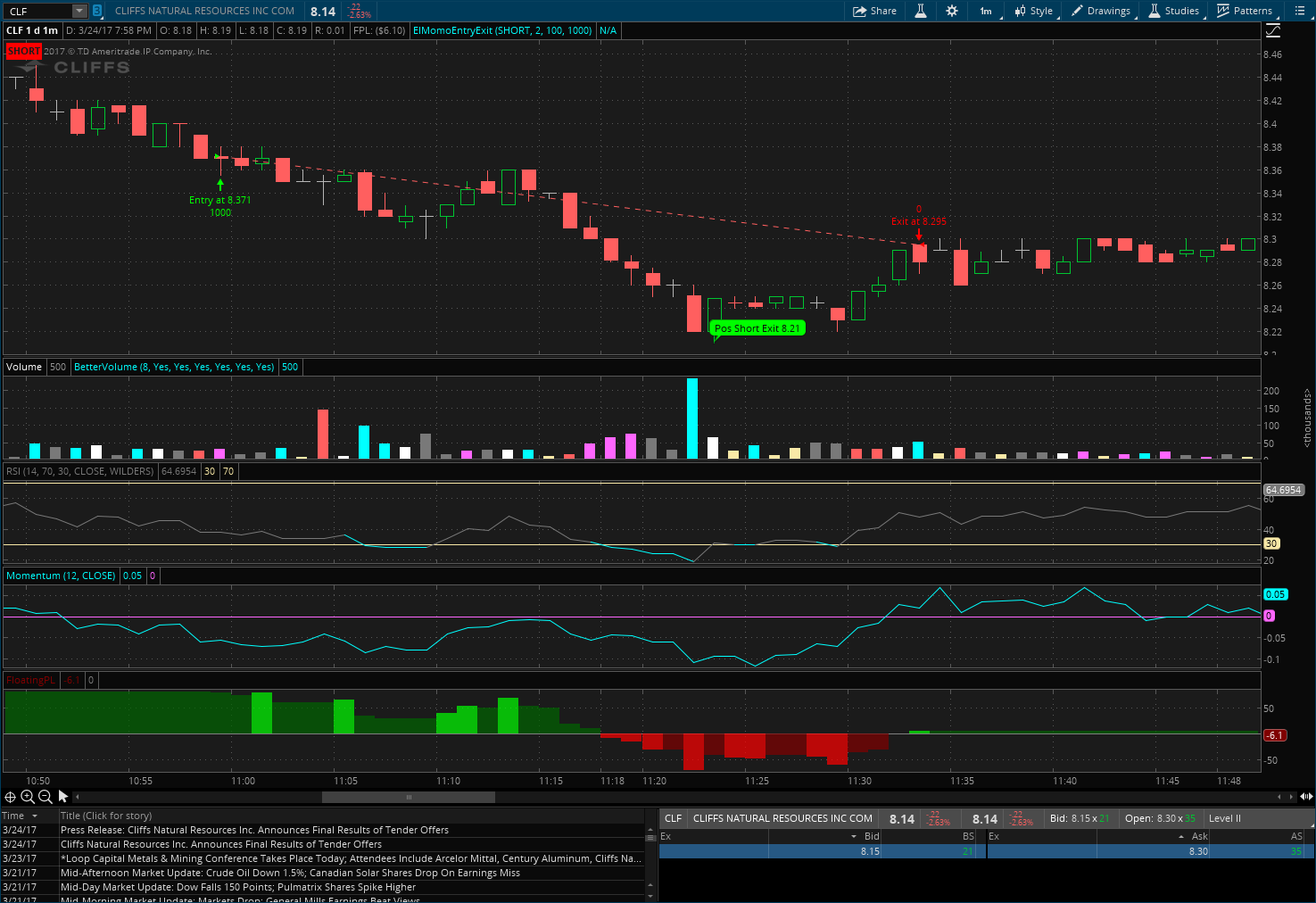Screen dimensions: 1316x903
Task: Click the yellow 30 RSI level tag
Action: [x=1271, y=543]
